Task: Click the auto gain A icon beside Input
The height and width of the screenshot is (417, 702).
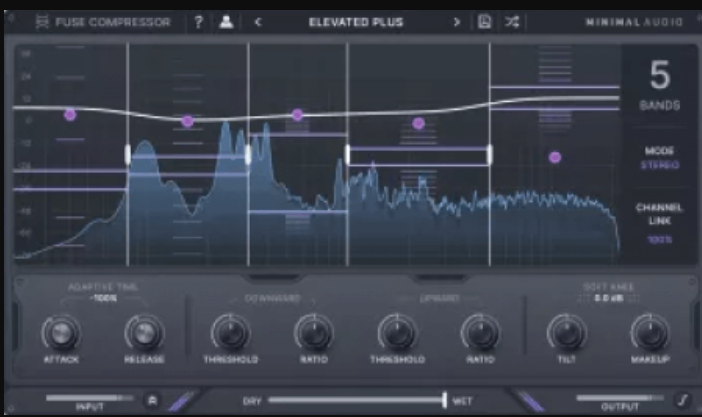Action: click(x=152, y=399)
